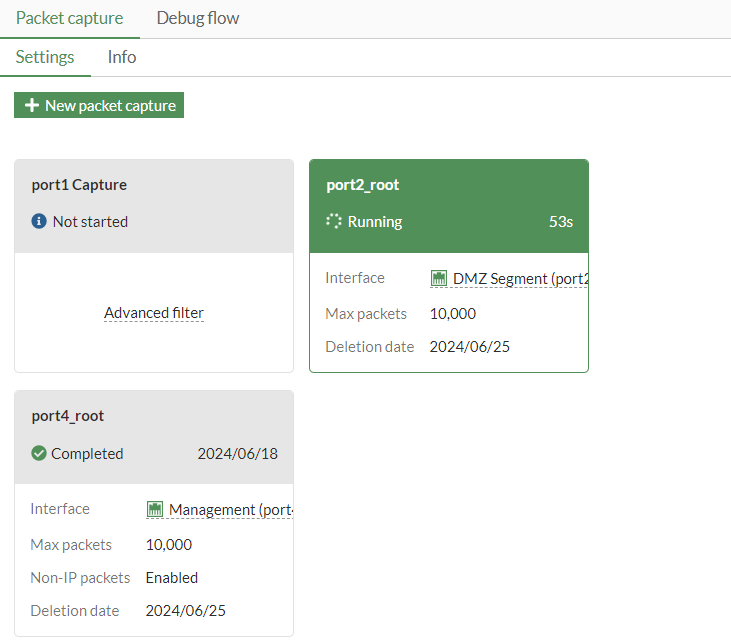Click the plus icon on New packet capture
The image size is (731, 644).
pyautogui.click(x=32, y=106)
